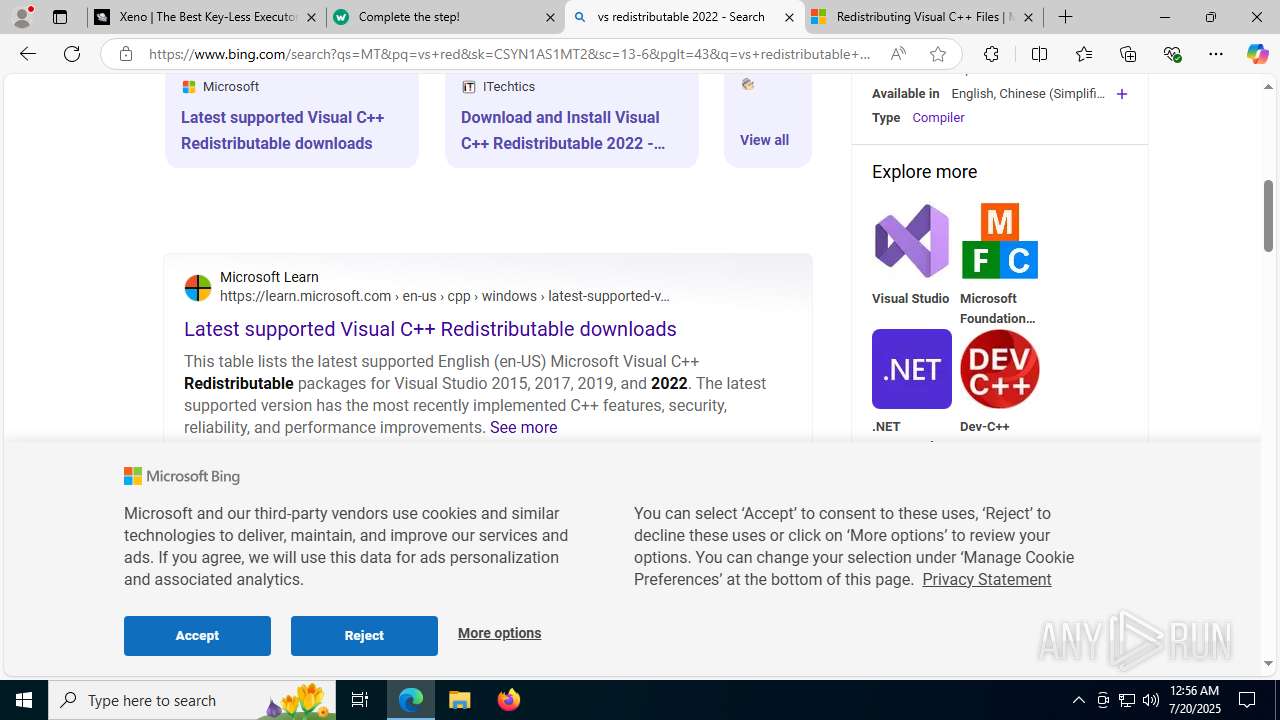Open the Favorites list icon
Screen dimensions: 1280x720
1084,54
